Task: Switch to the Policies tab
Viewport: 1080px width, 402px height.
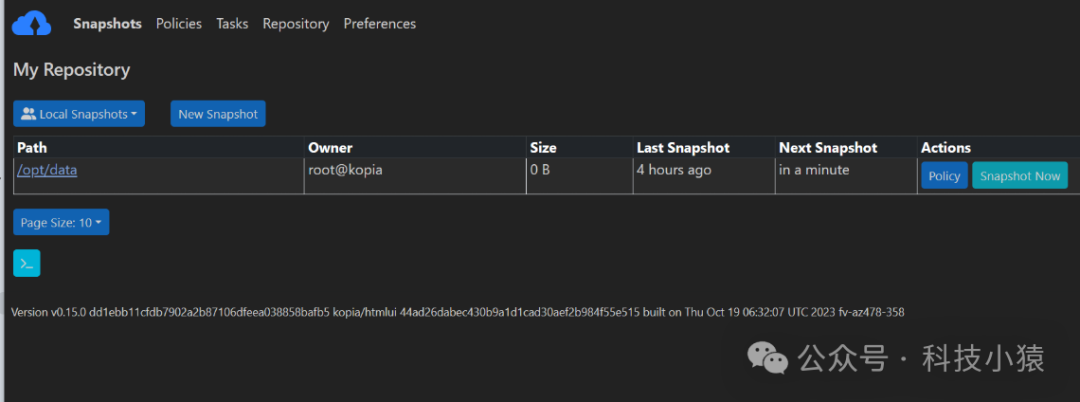Action: (x=179, y=23)
